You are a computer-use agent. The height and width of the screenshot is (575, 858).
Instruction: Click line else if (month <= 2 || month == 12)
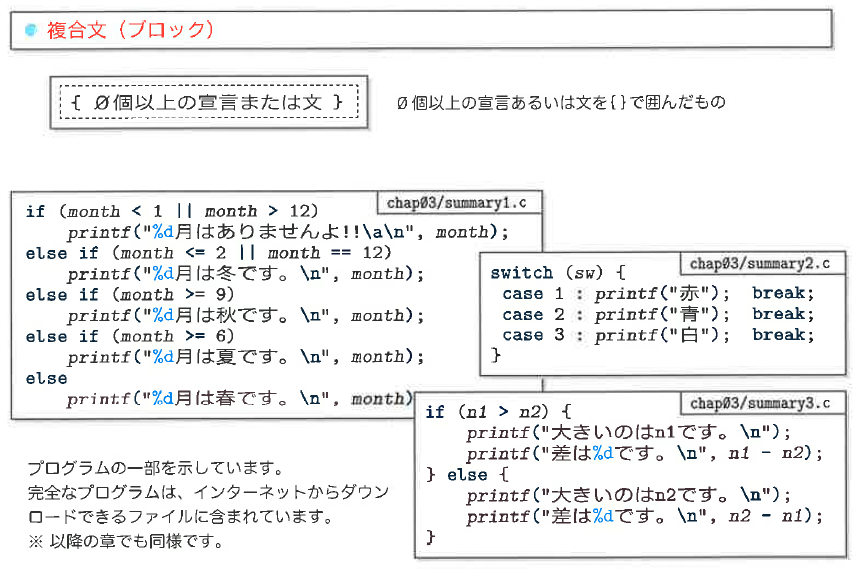208,253
